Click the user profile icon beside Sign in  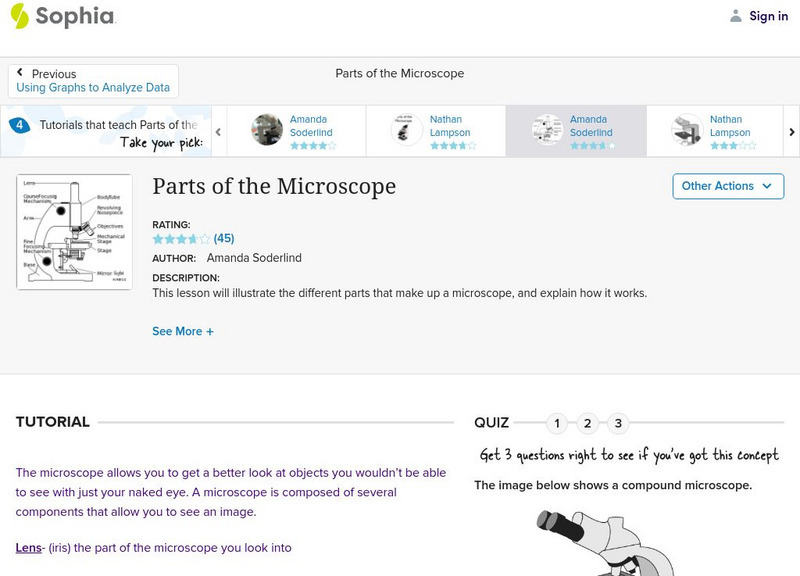736,16
